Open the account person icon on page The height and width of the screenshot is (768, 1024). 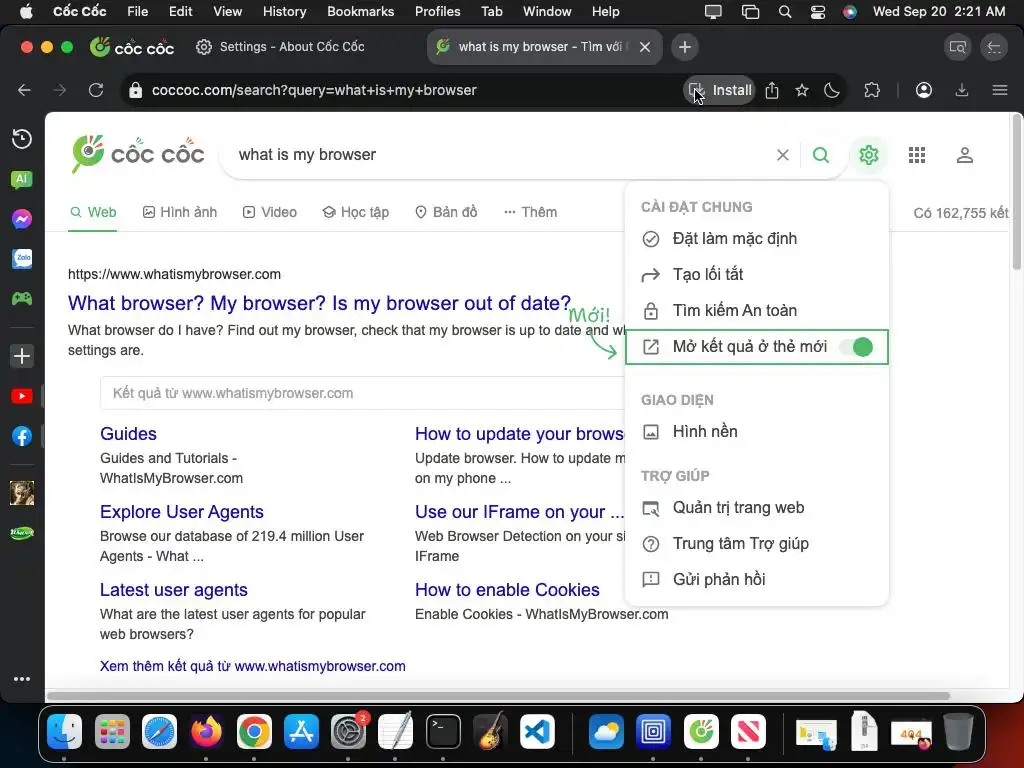(965, 155)
